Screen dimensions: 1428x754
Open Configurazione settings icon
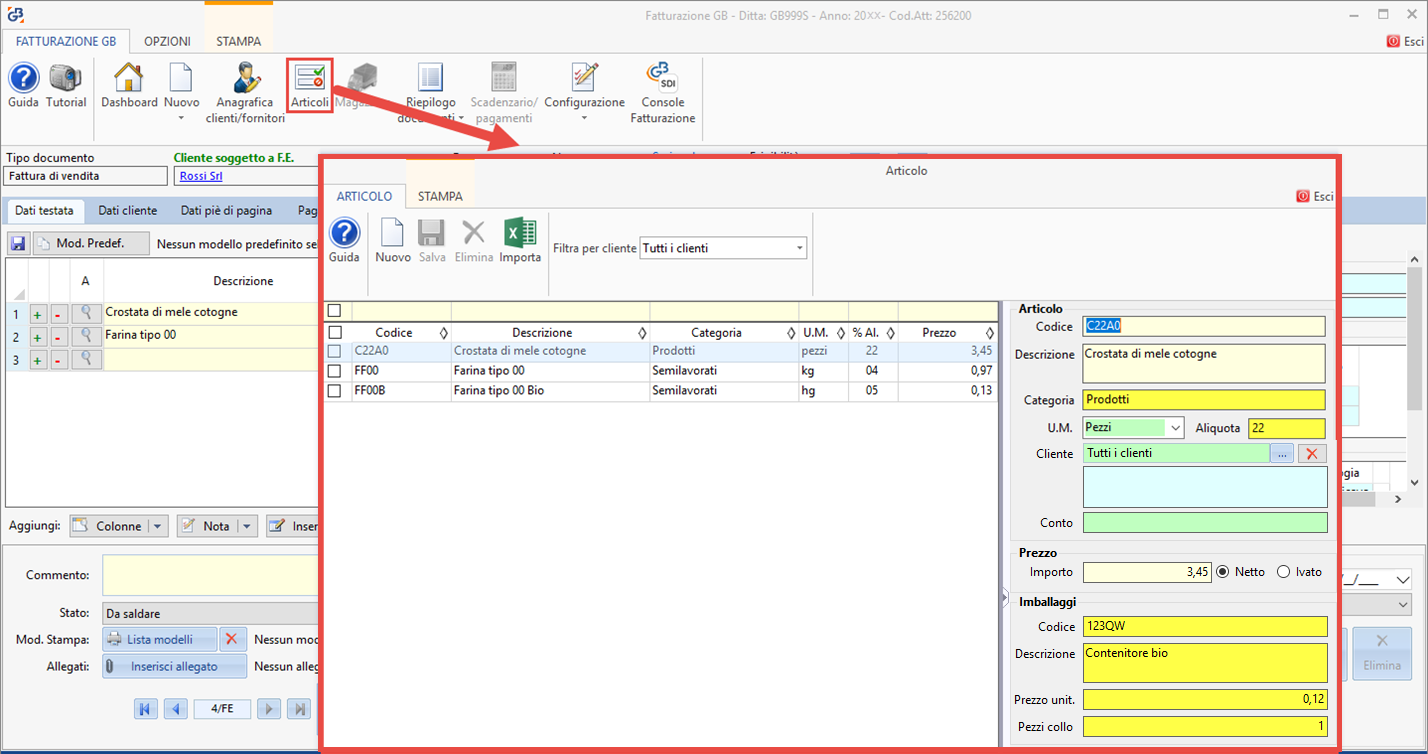point(584,85)
